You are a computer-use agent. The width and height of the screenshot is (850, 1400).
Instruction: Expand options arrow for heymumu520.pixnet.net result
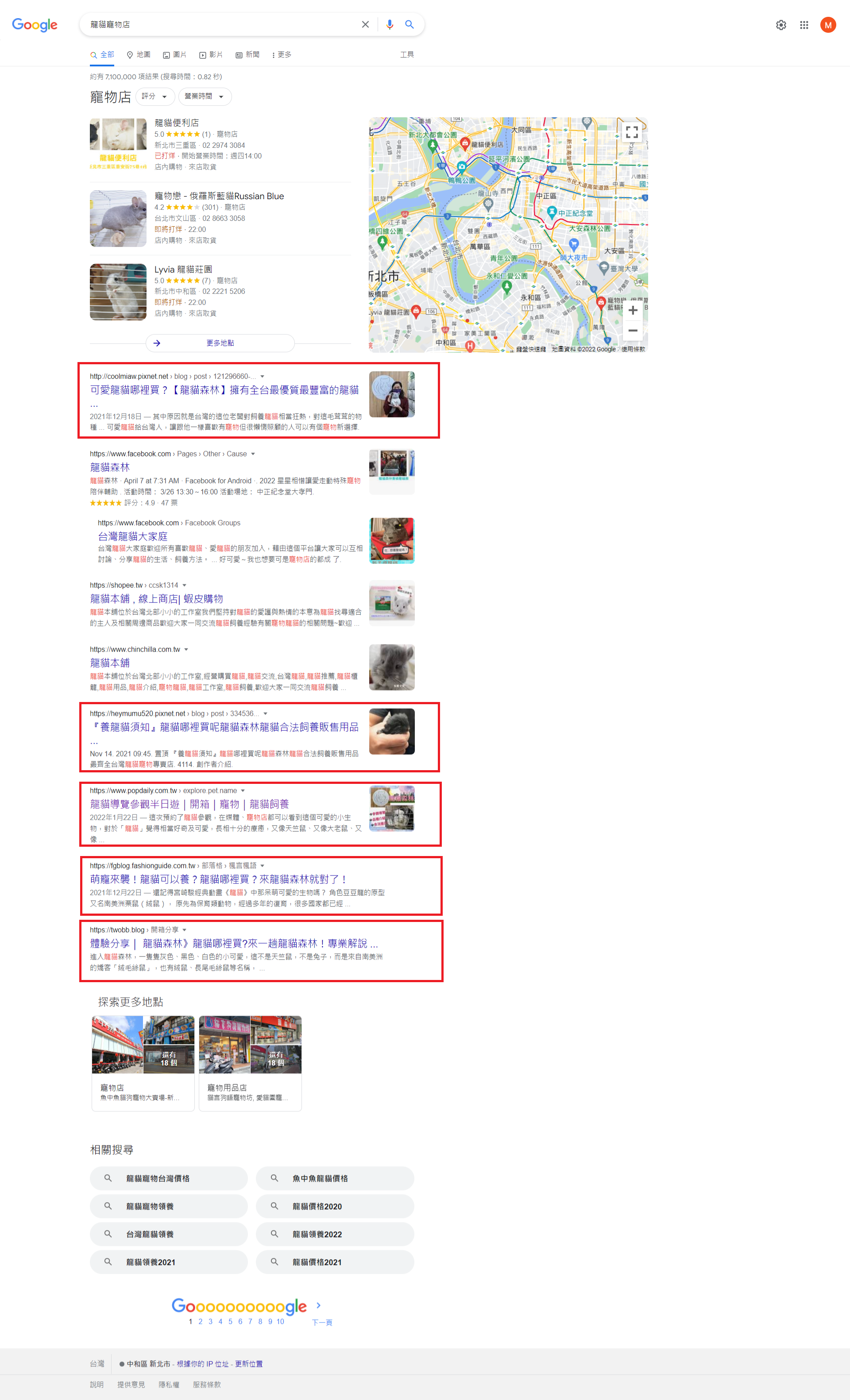265,713
